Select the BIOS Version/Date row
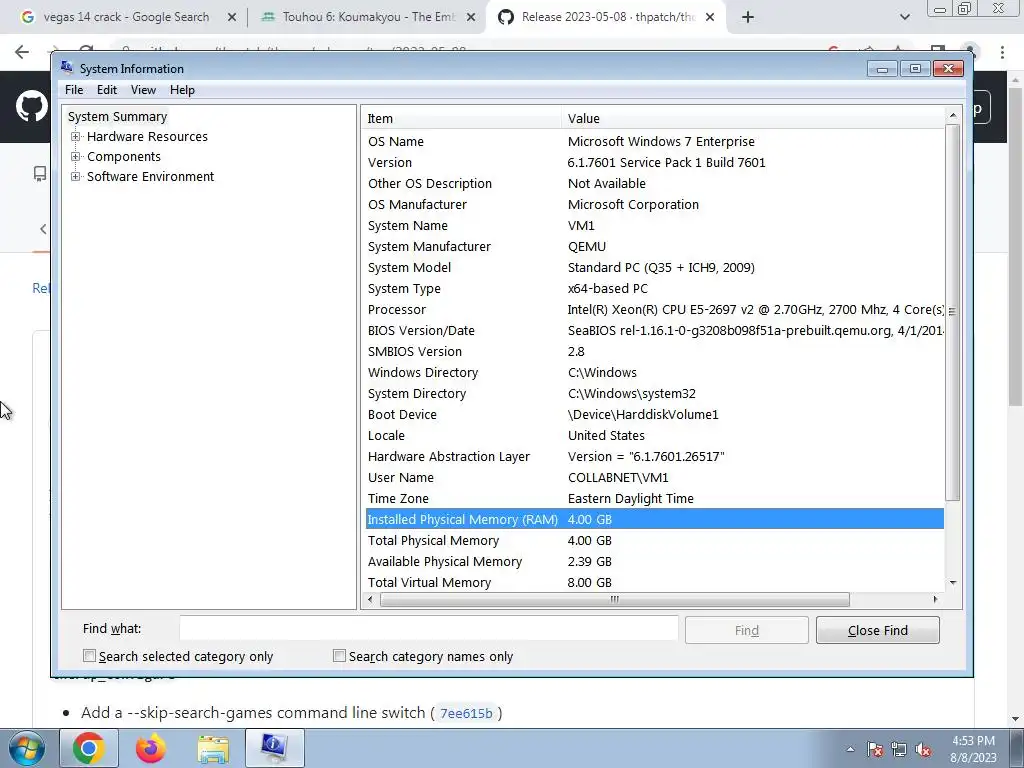This screenshot has width=1024, height=768. [654, 330]
